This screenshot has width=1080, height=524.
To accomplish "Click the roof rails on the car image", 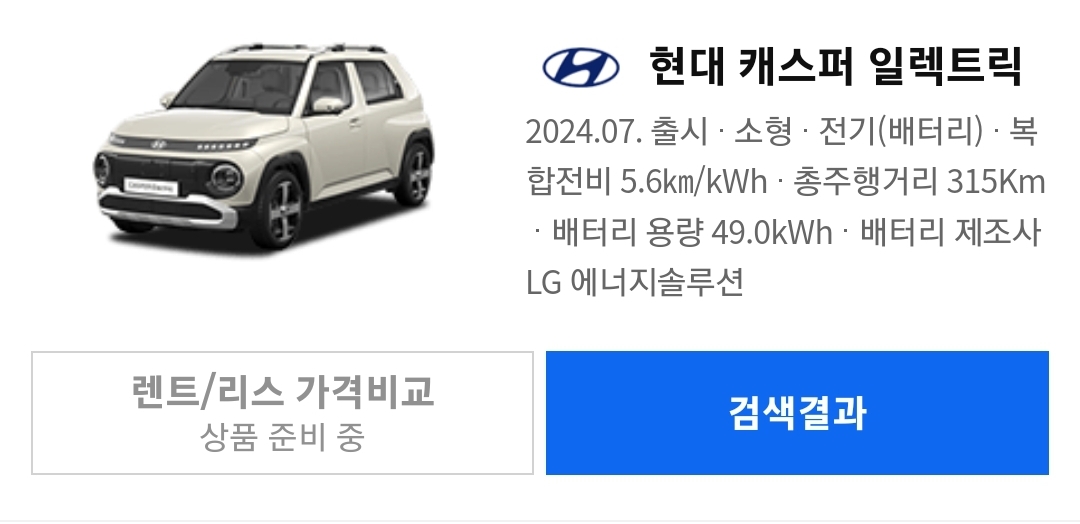I will tap(308, 48).
